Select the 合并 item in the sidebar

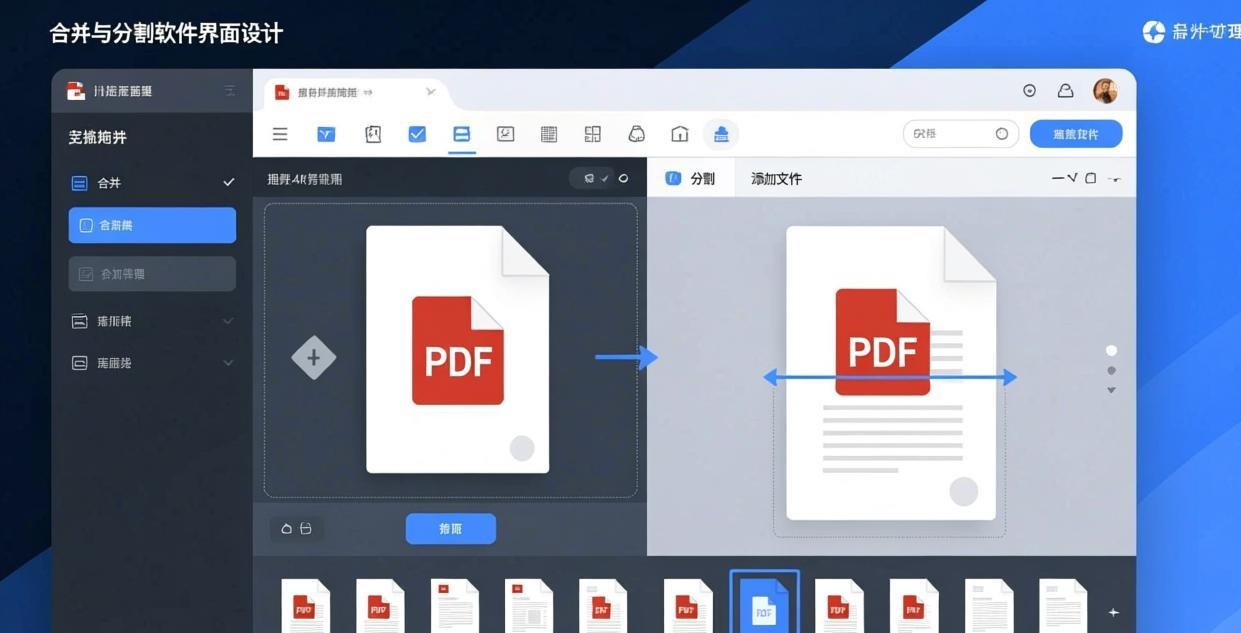[152, 183]
